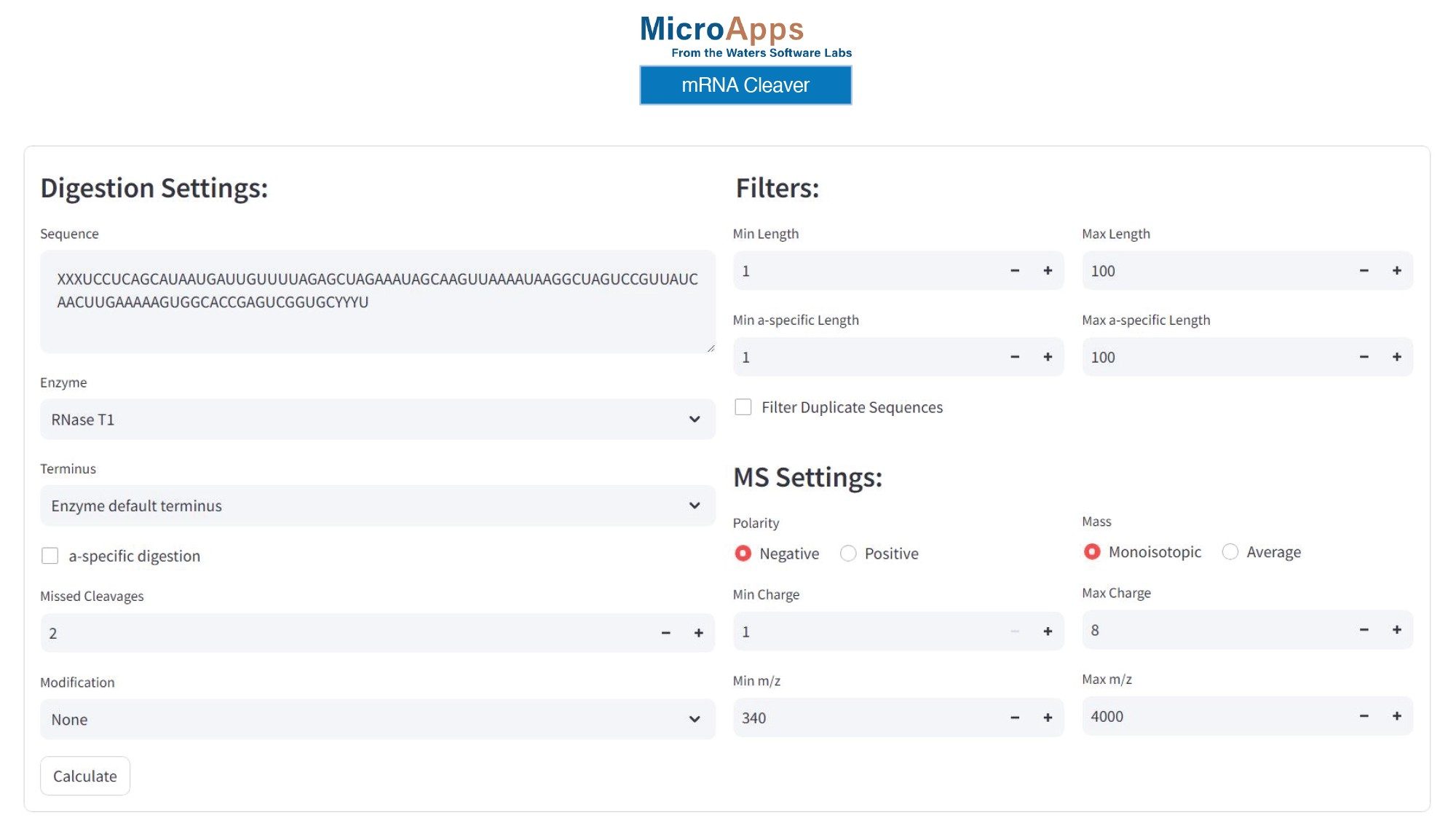Click the decrement icon for Max a-specific Length

(x=1364, y=356)
